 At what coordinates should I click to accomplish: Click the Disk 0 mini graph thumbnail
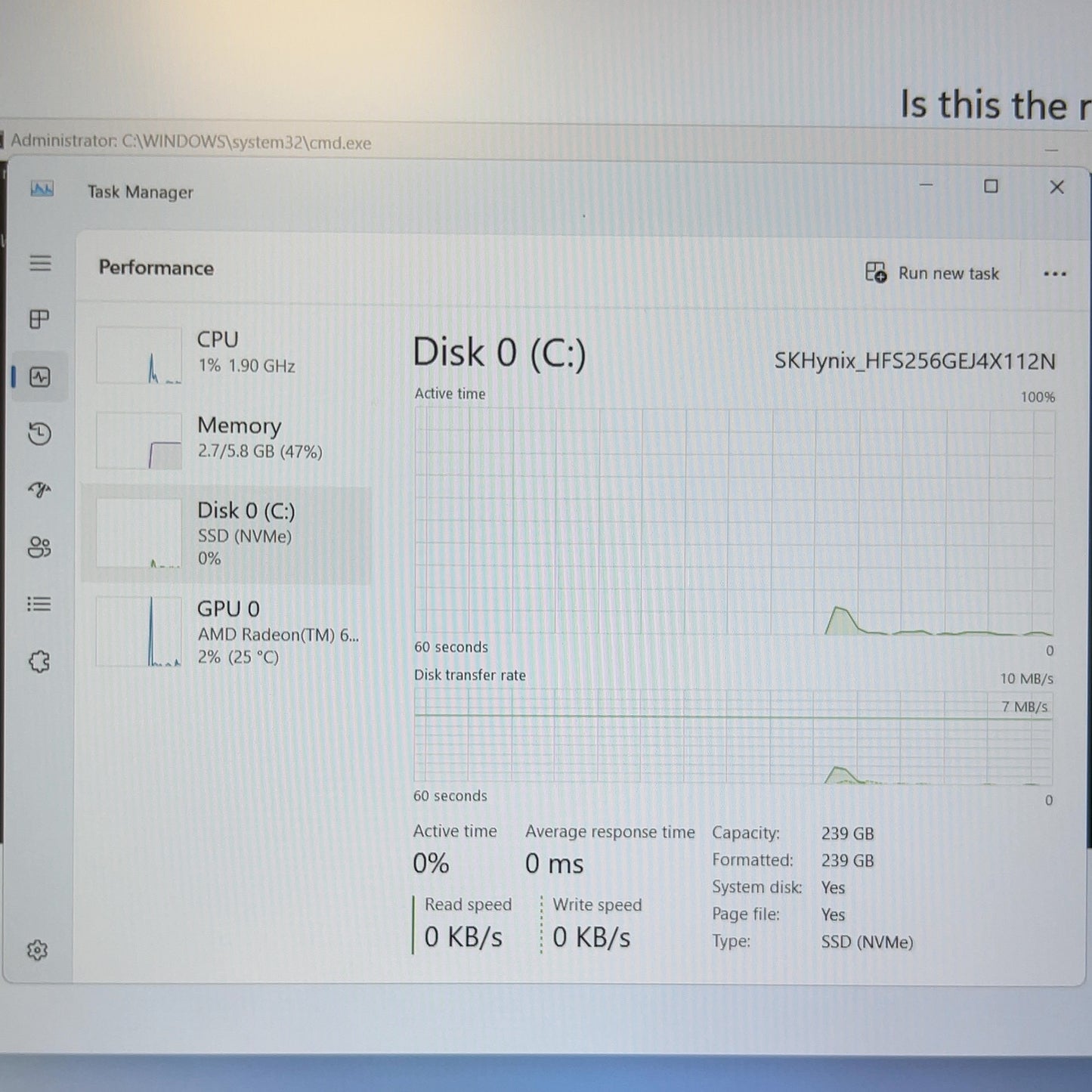pyautogui.click(x=139, y=533)
